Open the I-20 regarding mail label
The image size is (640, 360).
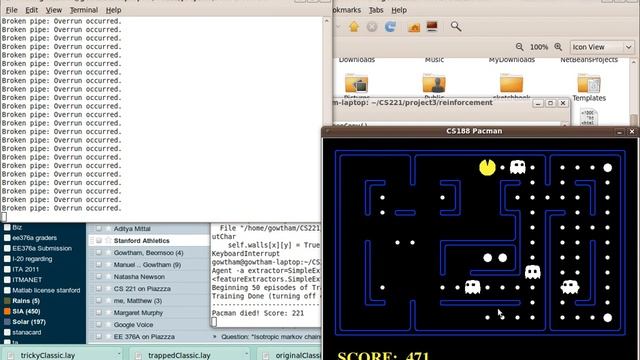point(32,259)
